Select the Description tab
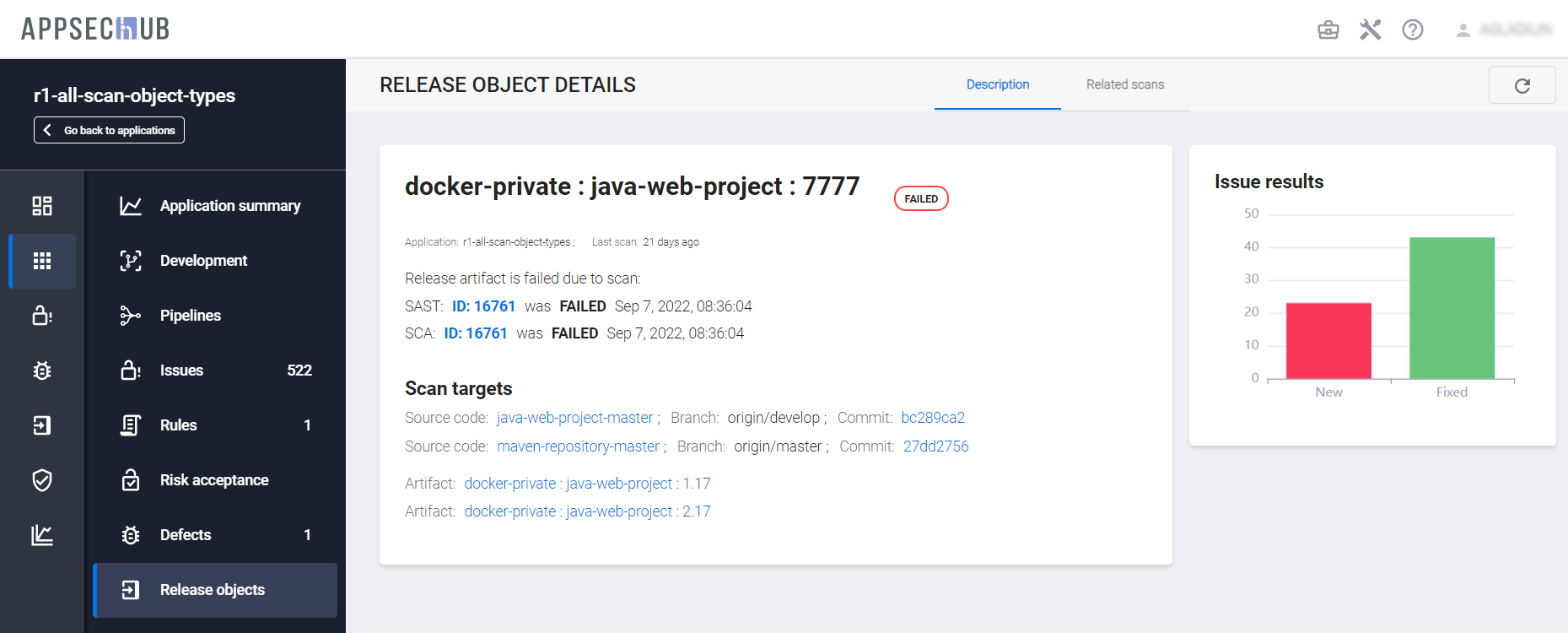 (997, 84)
